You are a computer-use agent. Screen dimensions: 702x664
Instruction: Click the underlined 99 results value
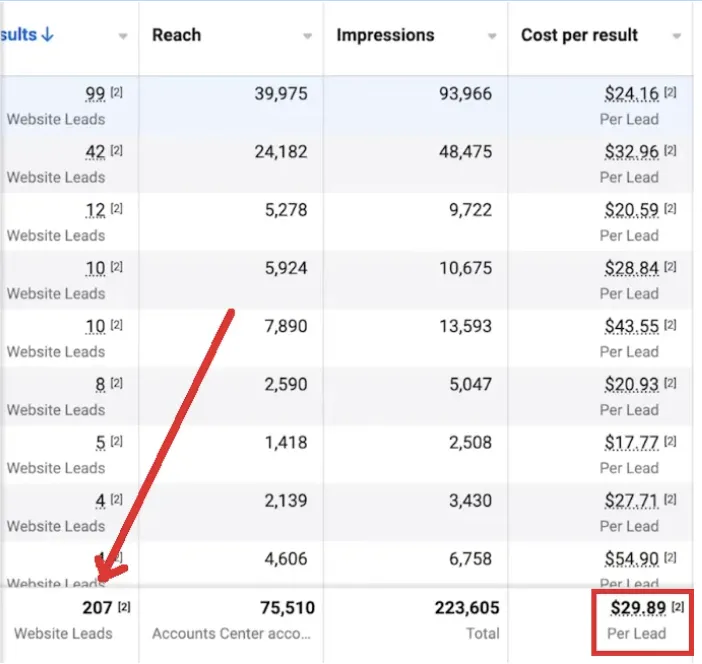pyautogui.click(x=95, y=94)
